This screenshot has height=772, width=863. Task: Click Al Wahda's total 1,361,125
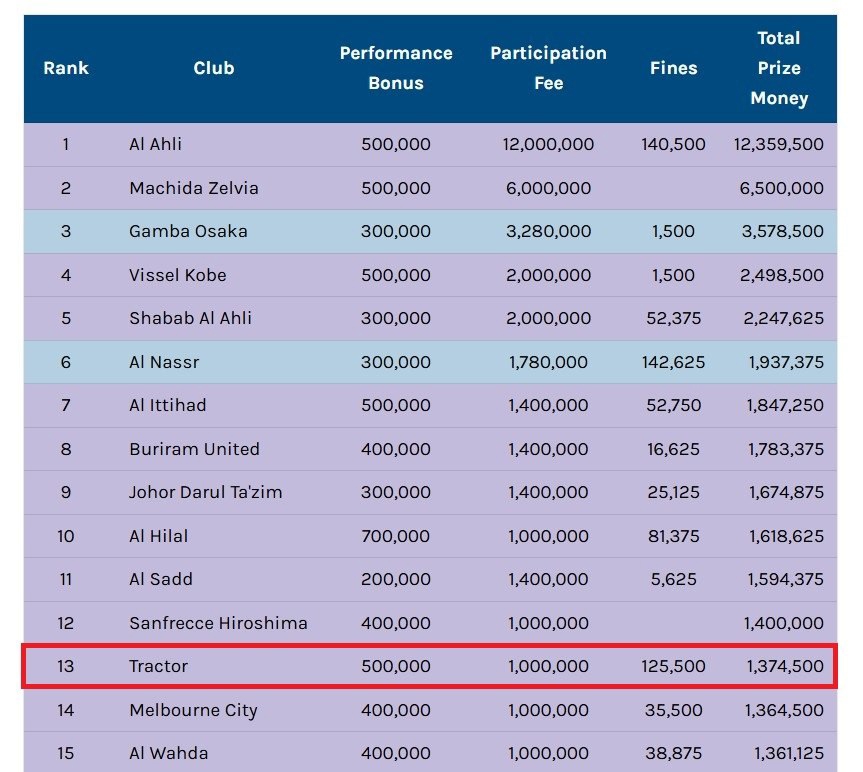789,753
